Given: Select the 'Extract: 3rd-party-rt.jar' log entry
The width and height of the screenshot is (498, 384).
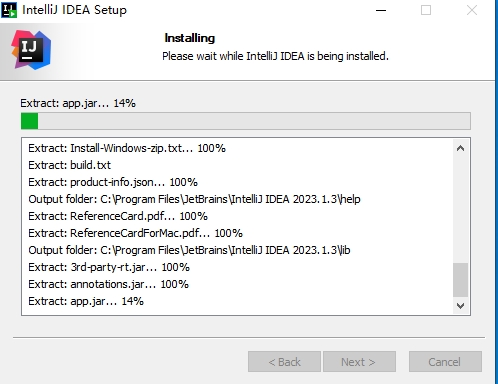Looking at the screenshot, I should (109, 267).
